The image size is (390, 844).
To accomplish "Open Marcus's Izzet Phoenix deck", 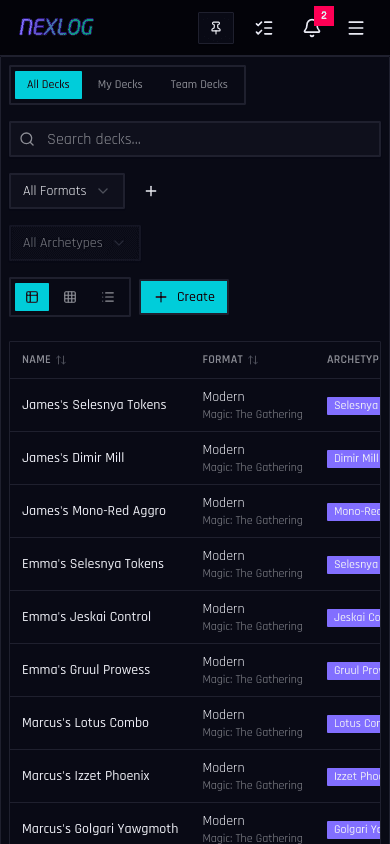I will (x=86, y=776).
